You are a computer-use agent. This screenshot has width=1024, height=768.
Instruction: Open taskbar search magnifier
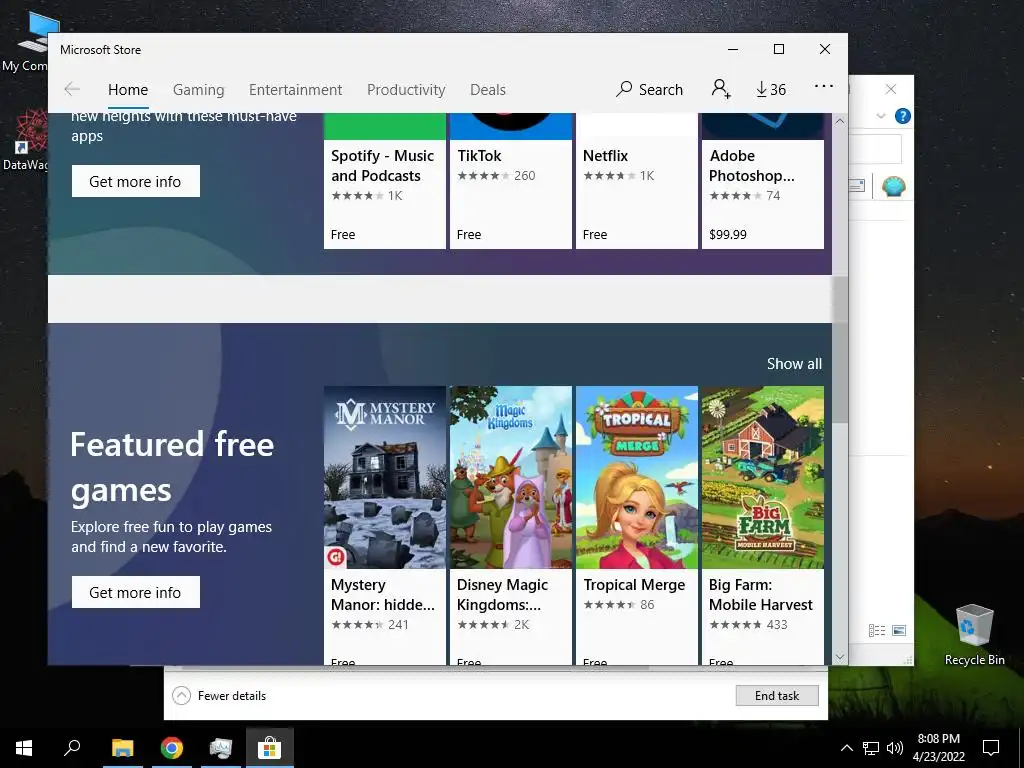click(x=72, y=748)
